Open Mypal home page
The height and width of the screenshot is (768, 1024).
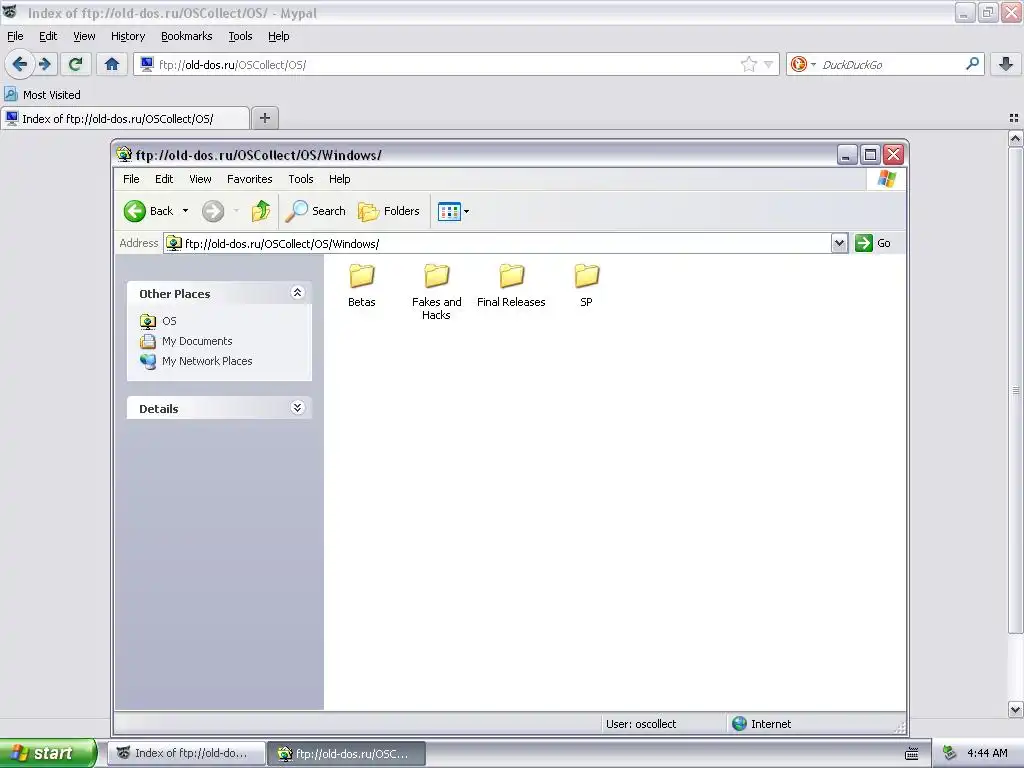[x=112, y=64]
